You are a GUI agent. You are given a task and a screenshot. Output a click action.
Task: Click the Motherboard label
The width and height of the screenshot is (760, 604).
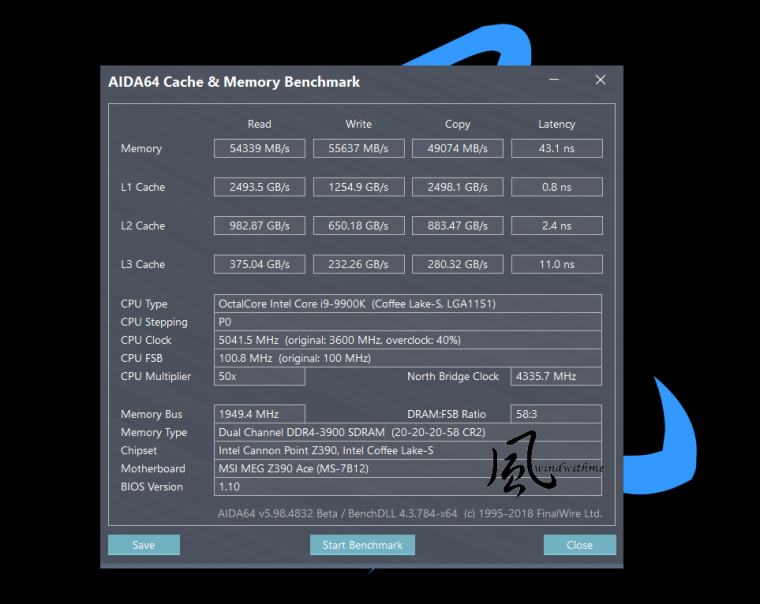click(153, 469)
